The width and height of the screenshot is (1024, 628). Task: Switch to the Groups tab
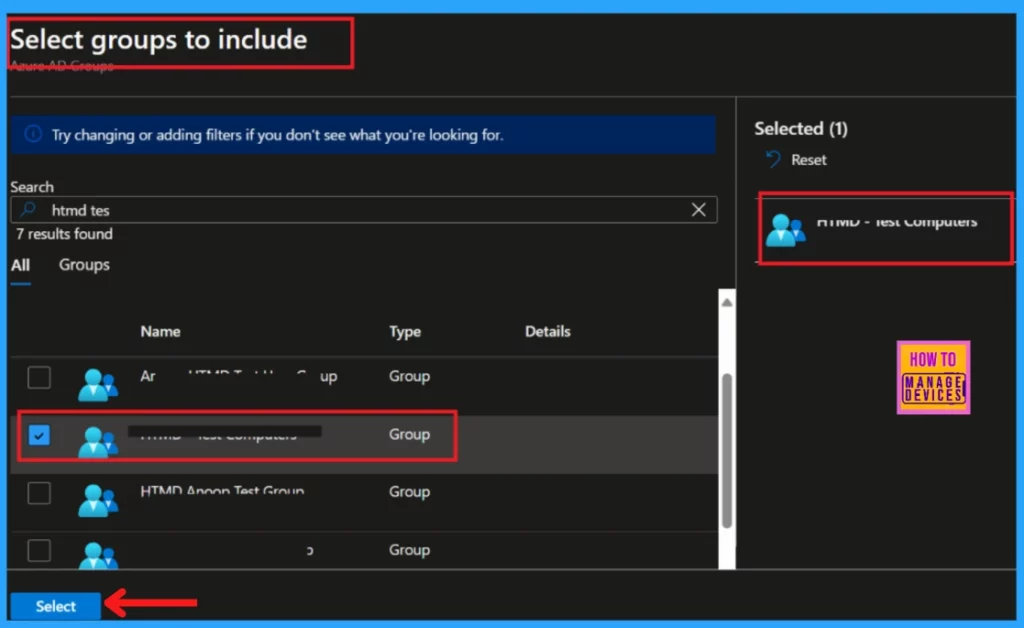(x=84, y=265)
